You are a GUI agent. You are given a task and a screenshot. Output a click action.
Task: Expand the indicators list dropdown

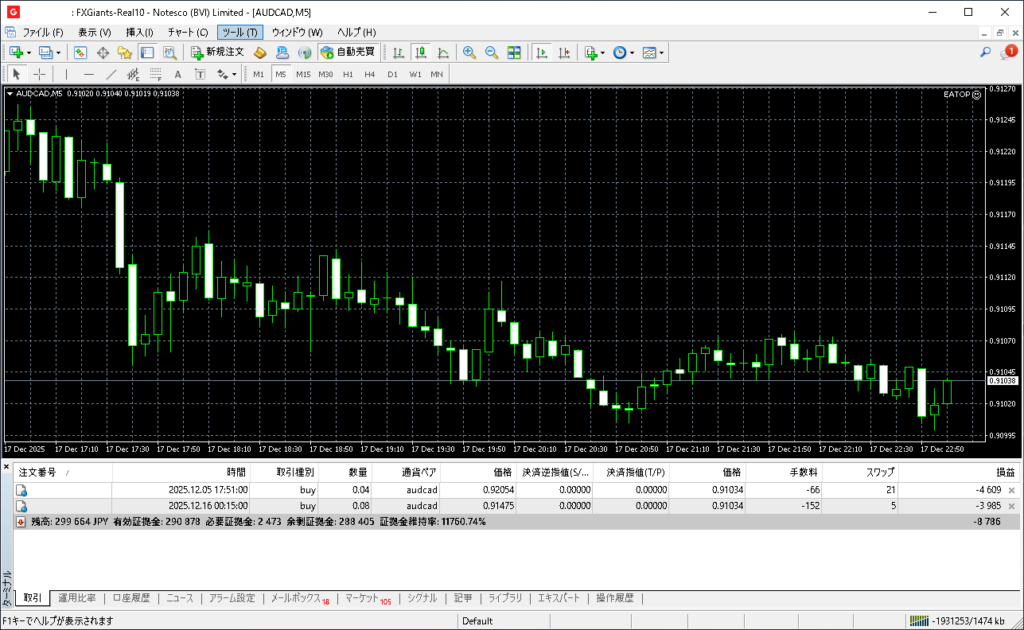click(604, 52)
